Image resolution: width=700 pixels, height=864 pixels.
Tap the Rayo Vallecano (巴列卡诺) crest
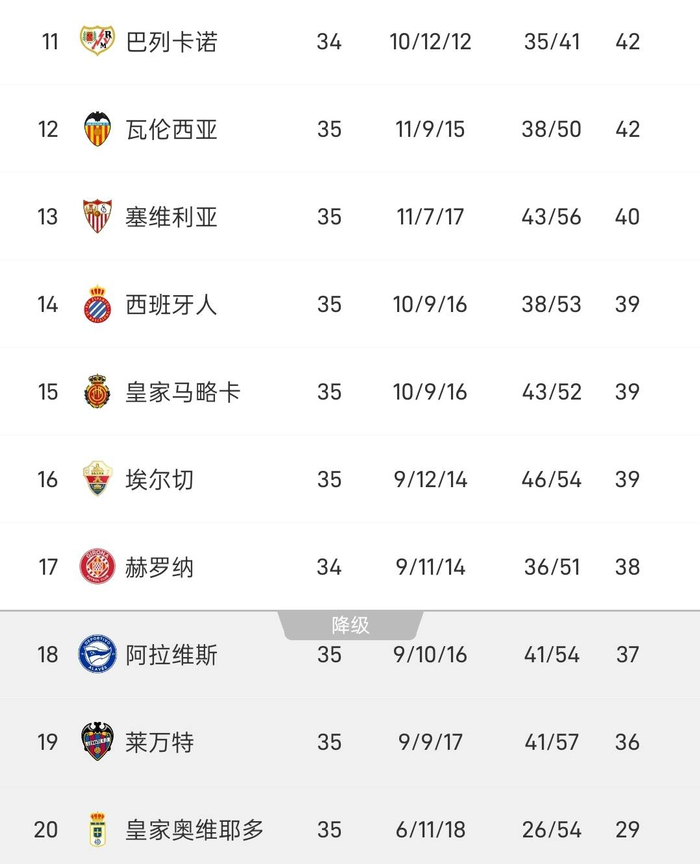(97, 40)
